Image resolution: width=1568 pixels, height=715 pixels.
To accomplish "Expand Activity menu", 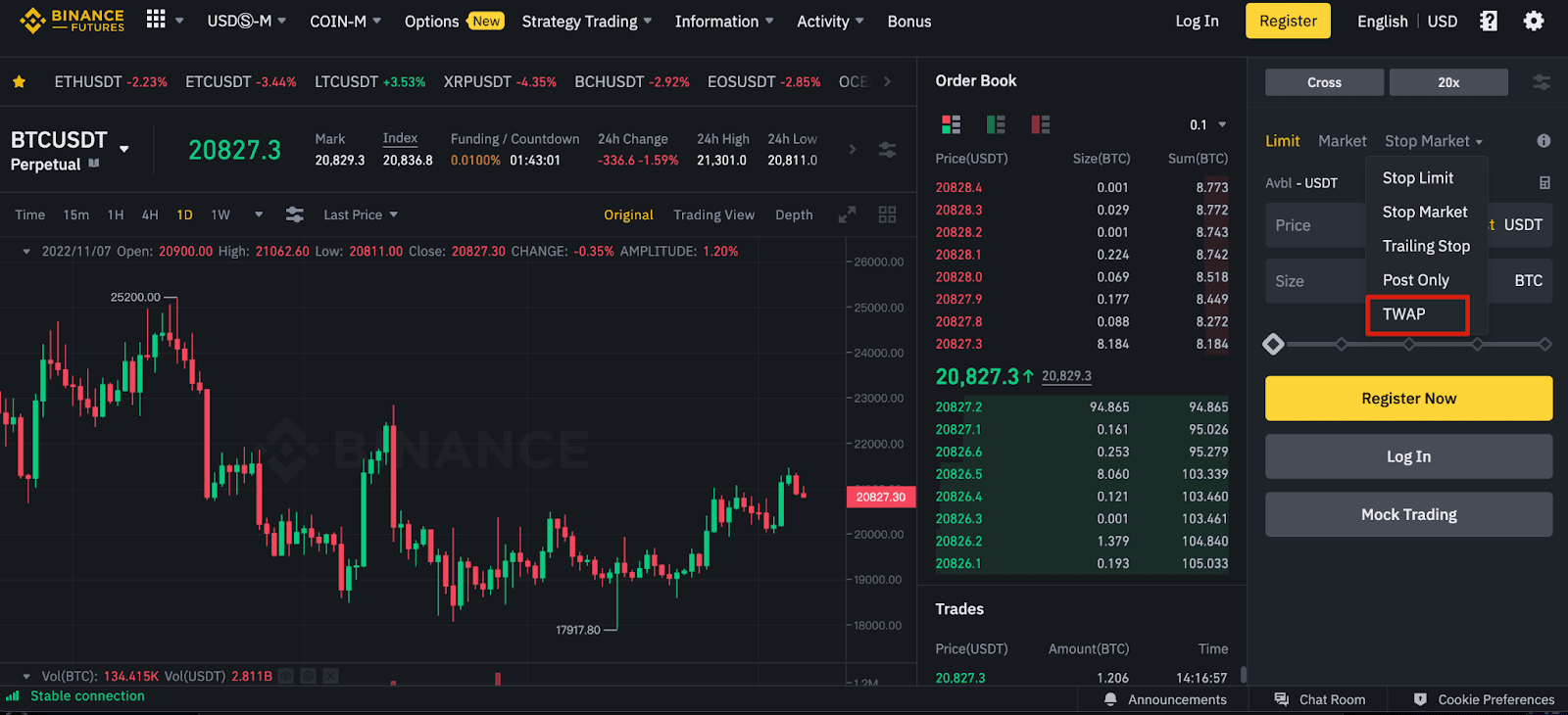I will pyautogui.click(x=830, y=21).
